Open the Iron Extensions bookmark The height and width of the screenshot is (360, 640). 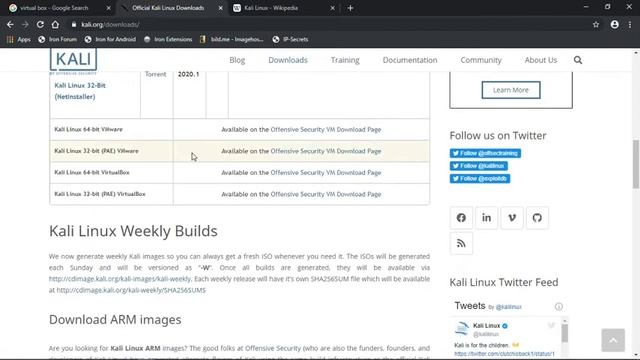[x=168, y=39]
